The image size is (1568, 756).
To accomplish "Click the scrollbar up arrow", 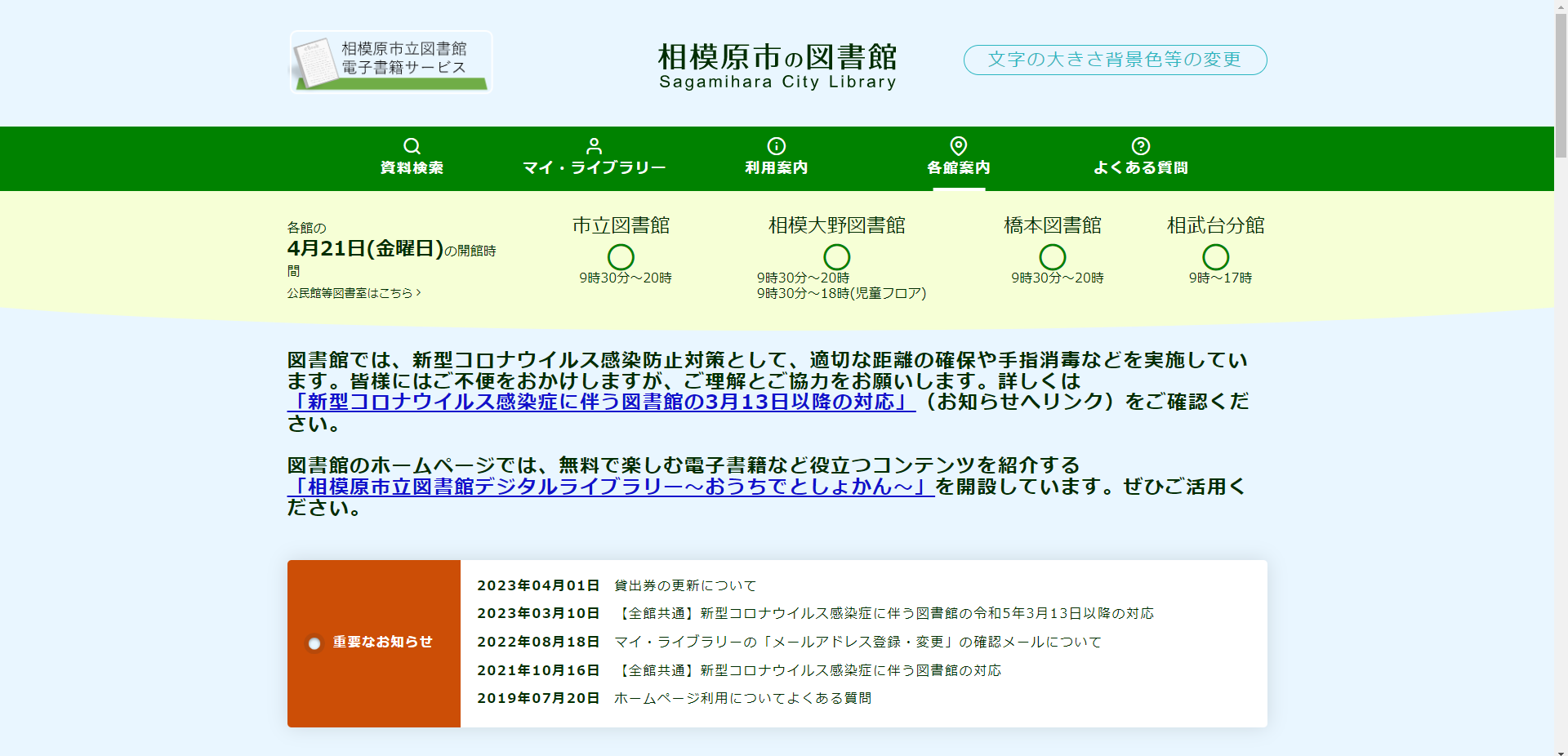I will [1561, 7].
